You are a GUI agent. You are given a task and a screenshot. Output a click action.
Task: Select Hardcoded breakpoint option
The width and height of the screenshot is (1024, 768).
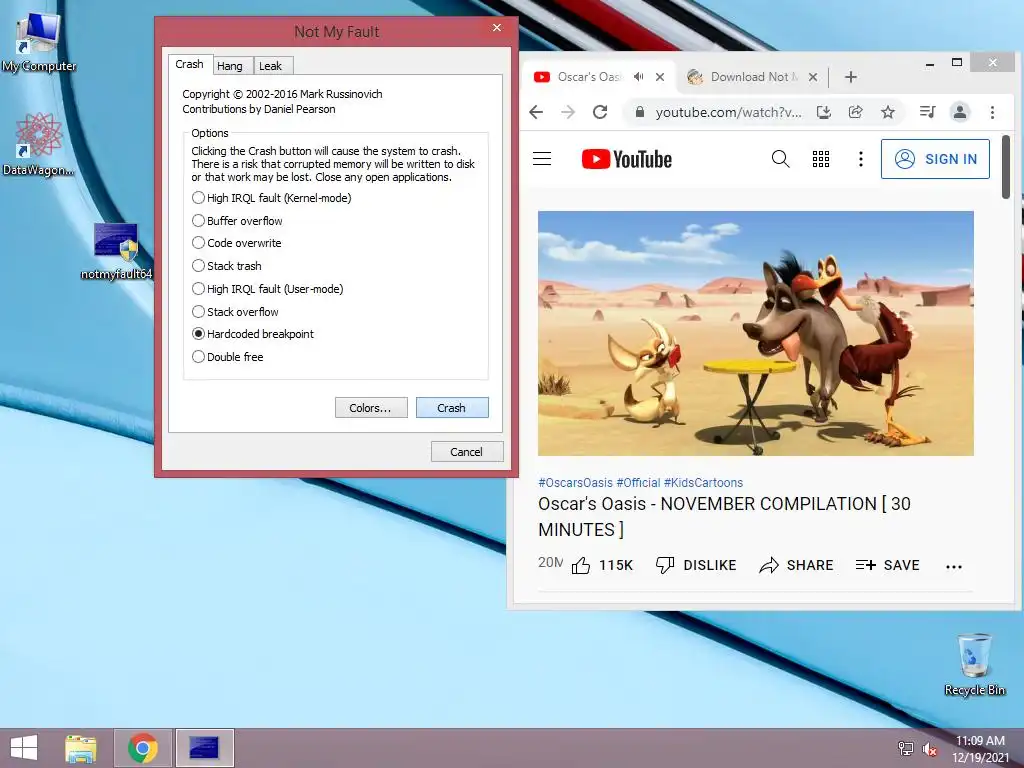[x=253, y=334]
